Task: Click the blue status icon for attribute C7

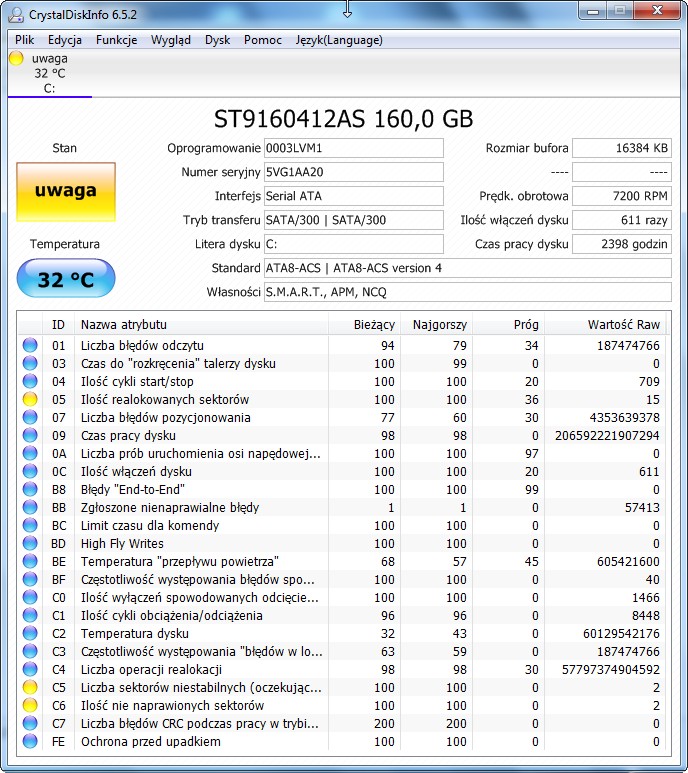Action: click(30, 723)
